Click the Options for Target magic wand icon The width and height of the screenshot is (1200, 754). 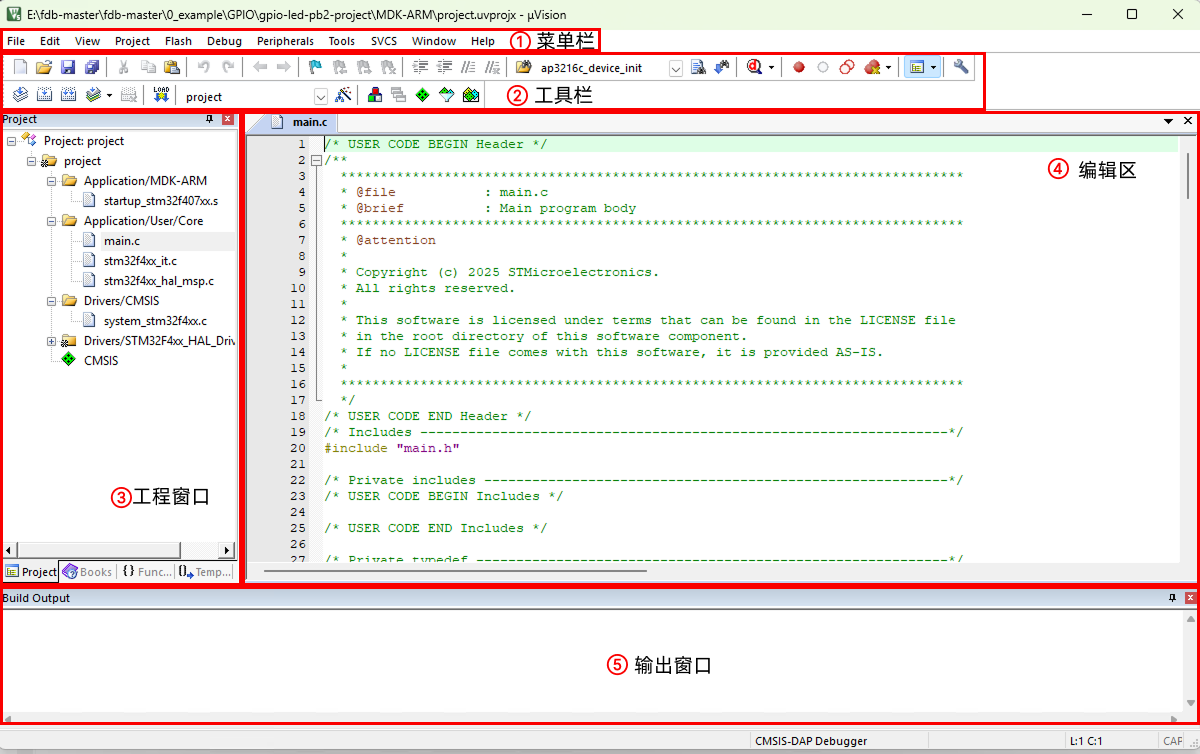click(344, 95)
